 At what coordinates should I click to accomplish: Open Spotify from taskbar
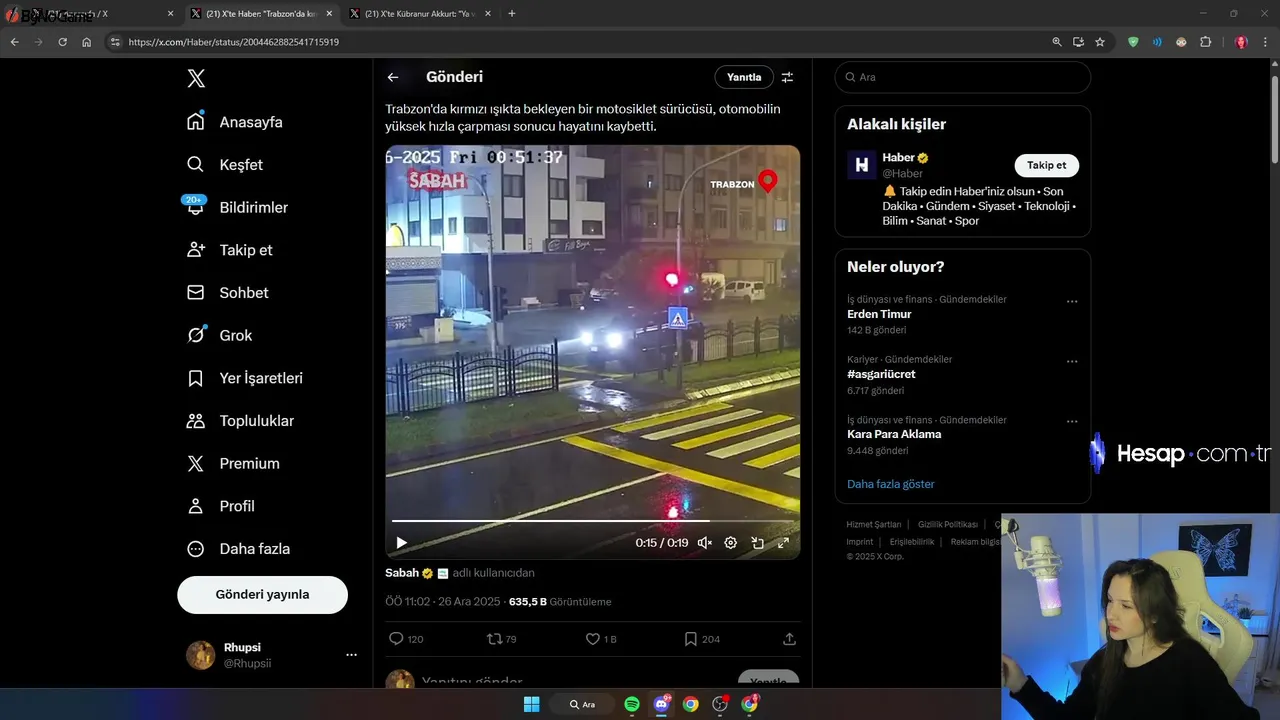[x=632, y=704]
